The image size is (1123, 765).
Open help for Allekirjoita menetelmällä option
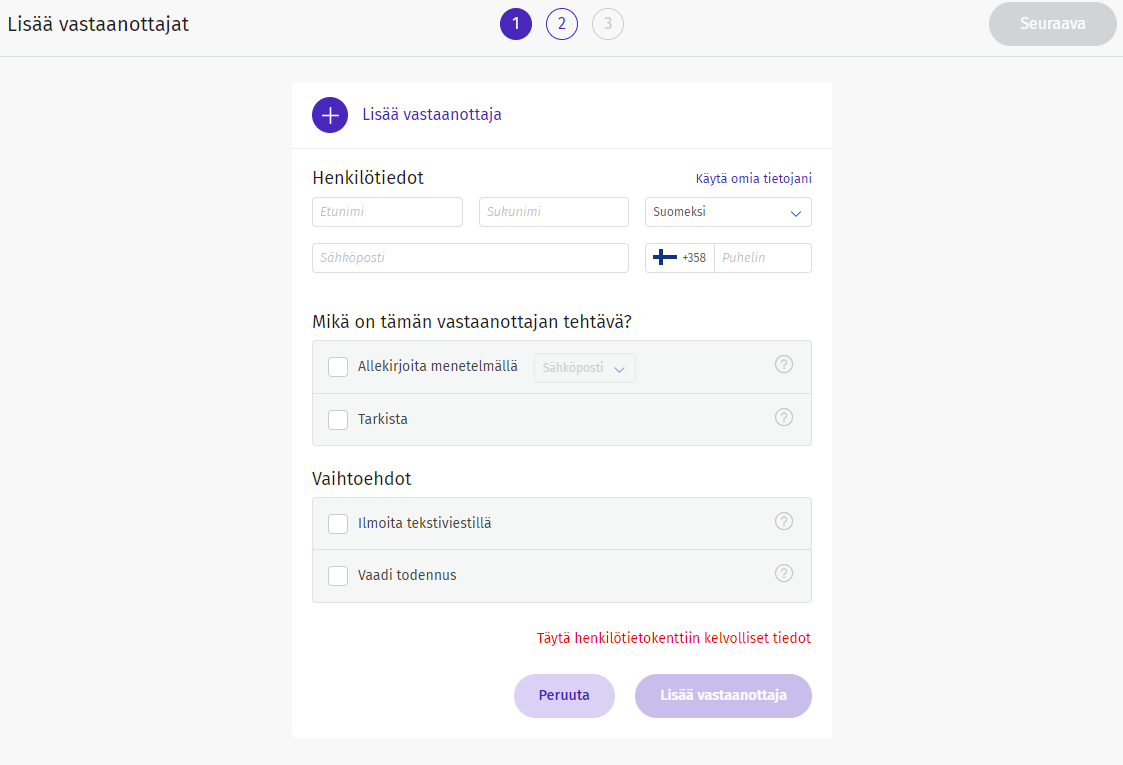point(784,365)
